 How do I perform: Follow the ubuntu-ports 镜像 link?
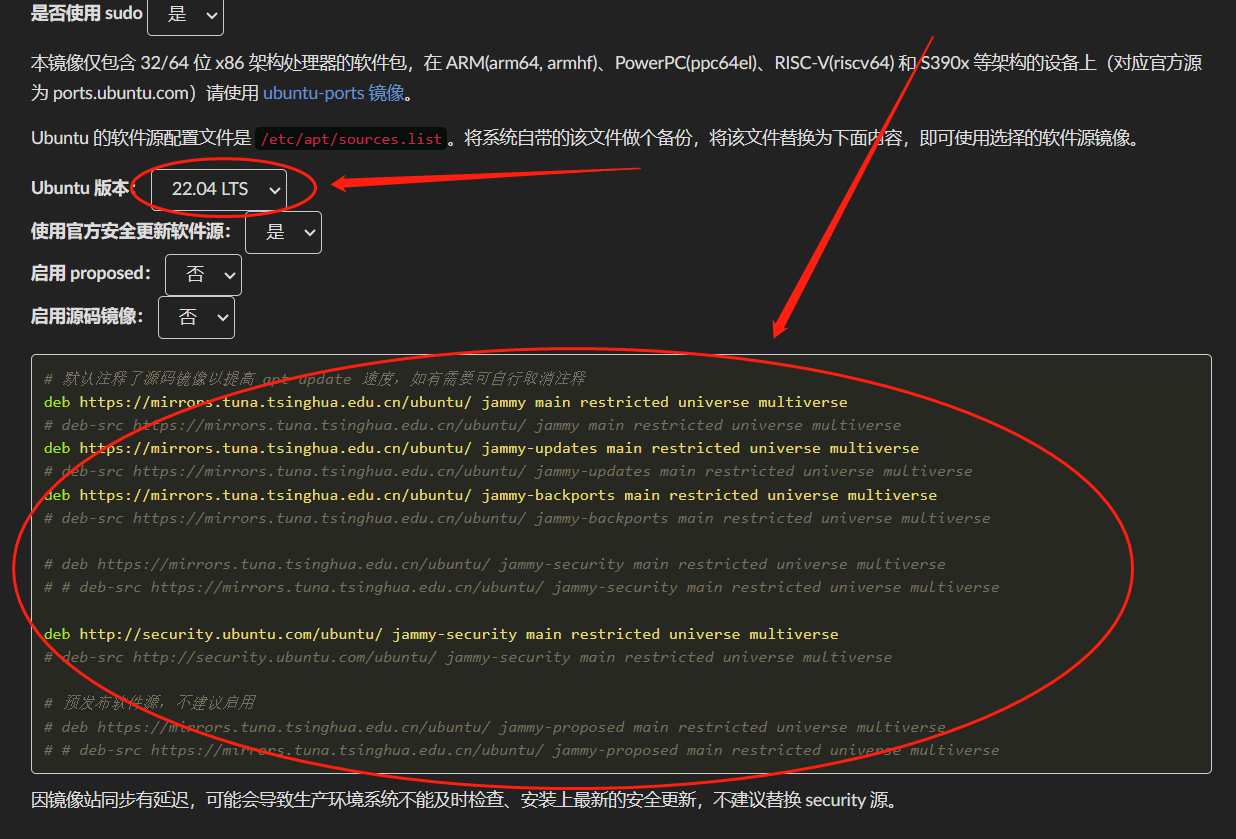[x=334, y=93]
